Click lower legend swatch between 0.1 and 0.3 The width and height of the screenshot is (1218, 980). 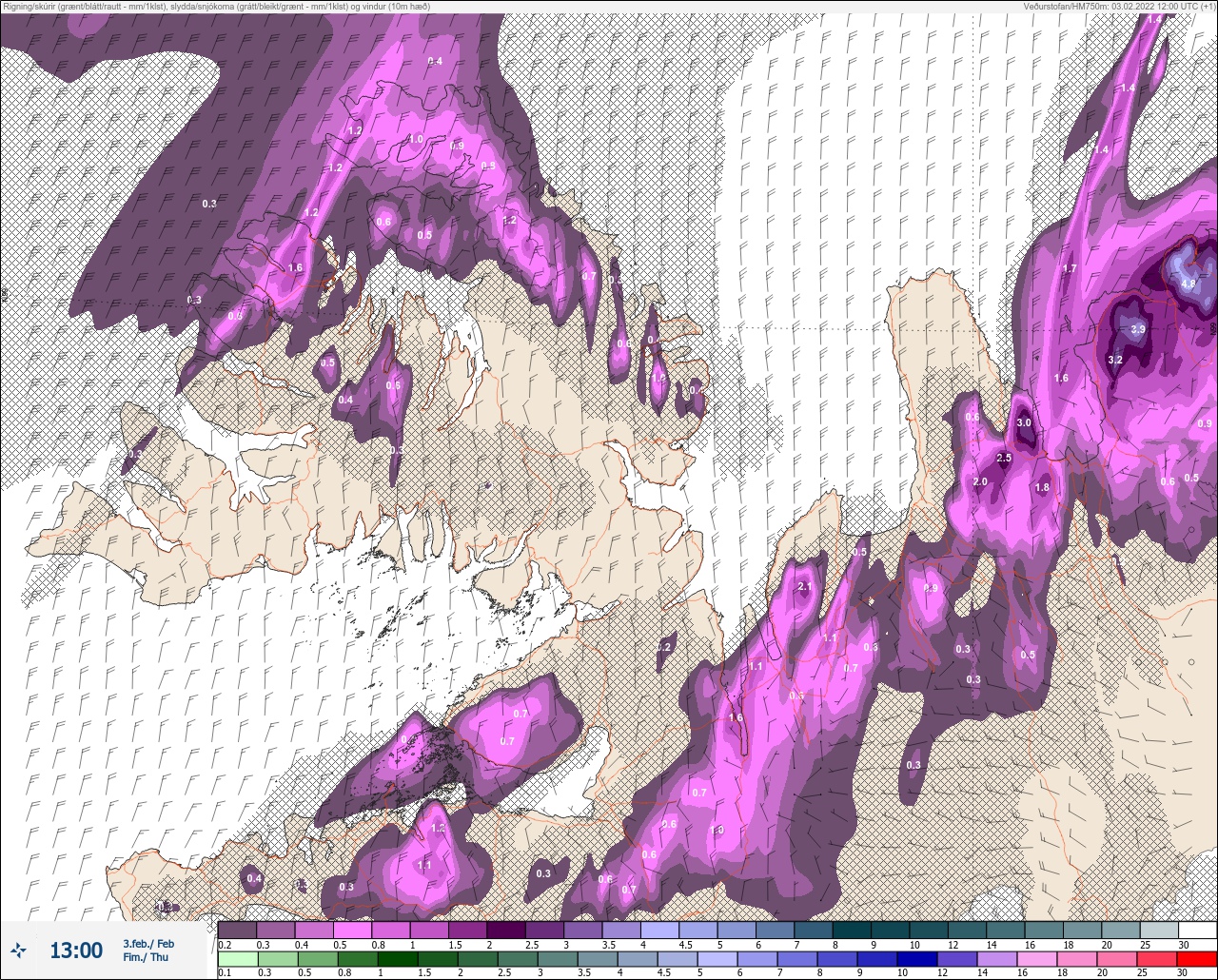(238, 958)
